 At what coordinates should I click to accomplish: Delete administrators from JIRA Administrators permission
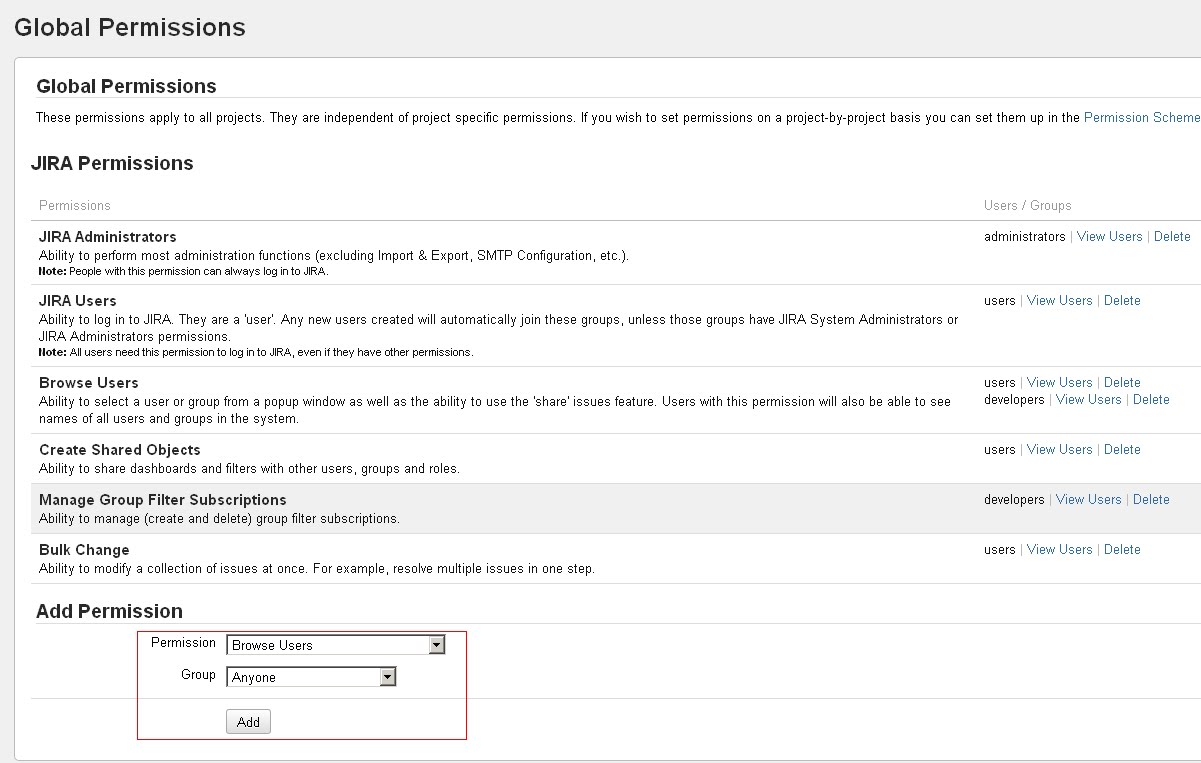1172,237
